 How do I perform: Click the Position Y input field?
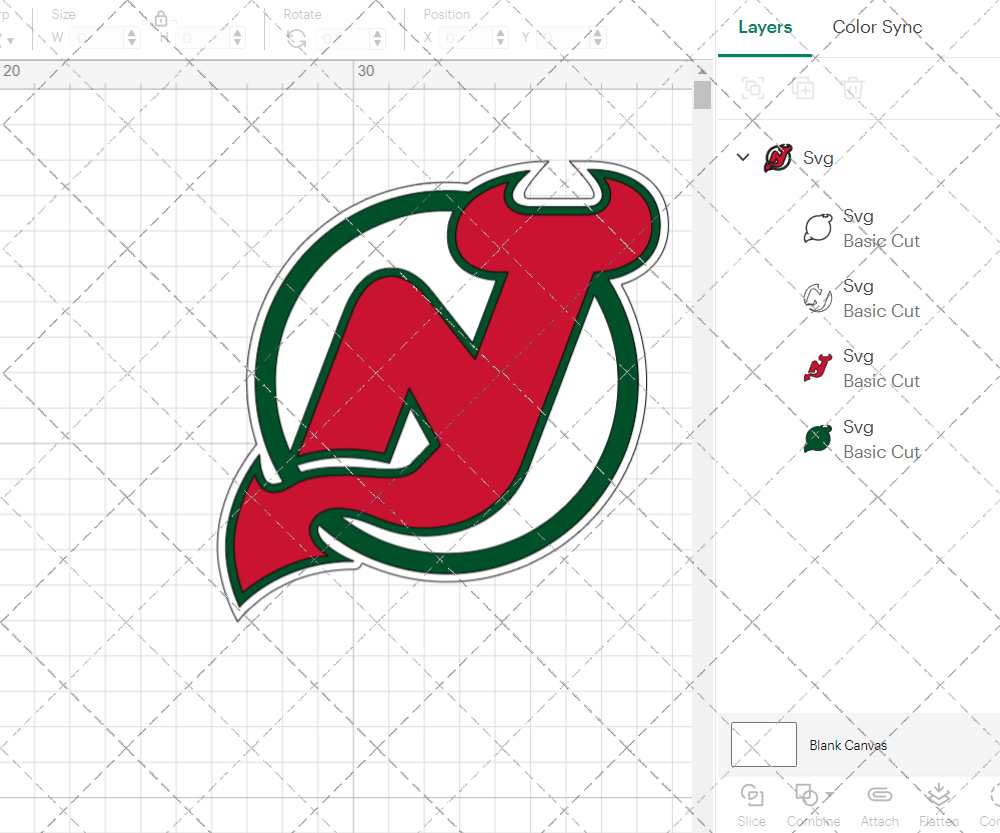click(x=564, y=38)
